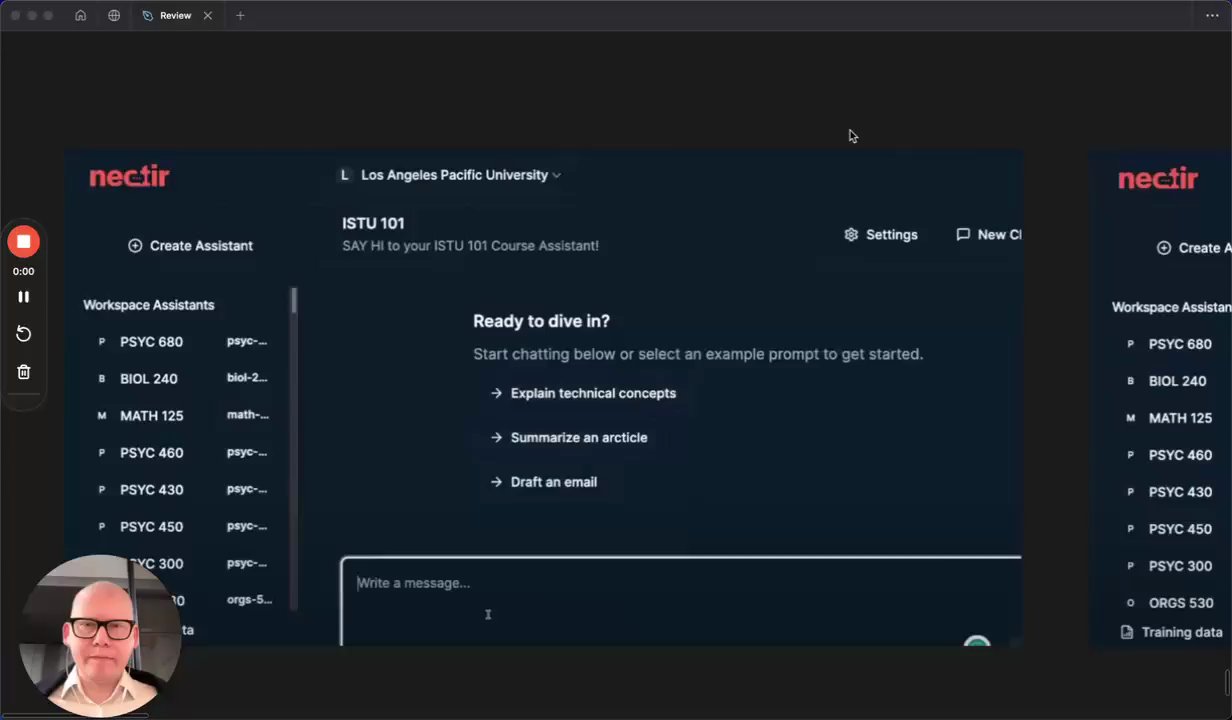Select the Draft an email prompt
Viewport: 1232px width, 720px height.
(x=544, y=482)
